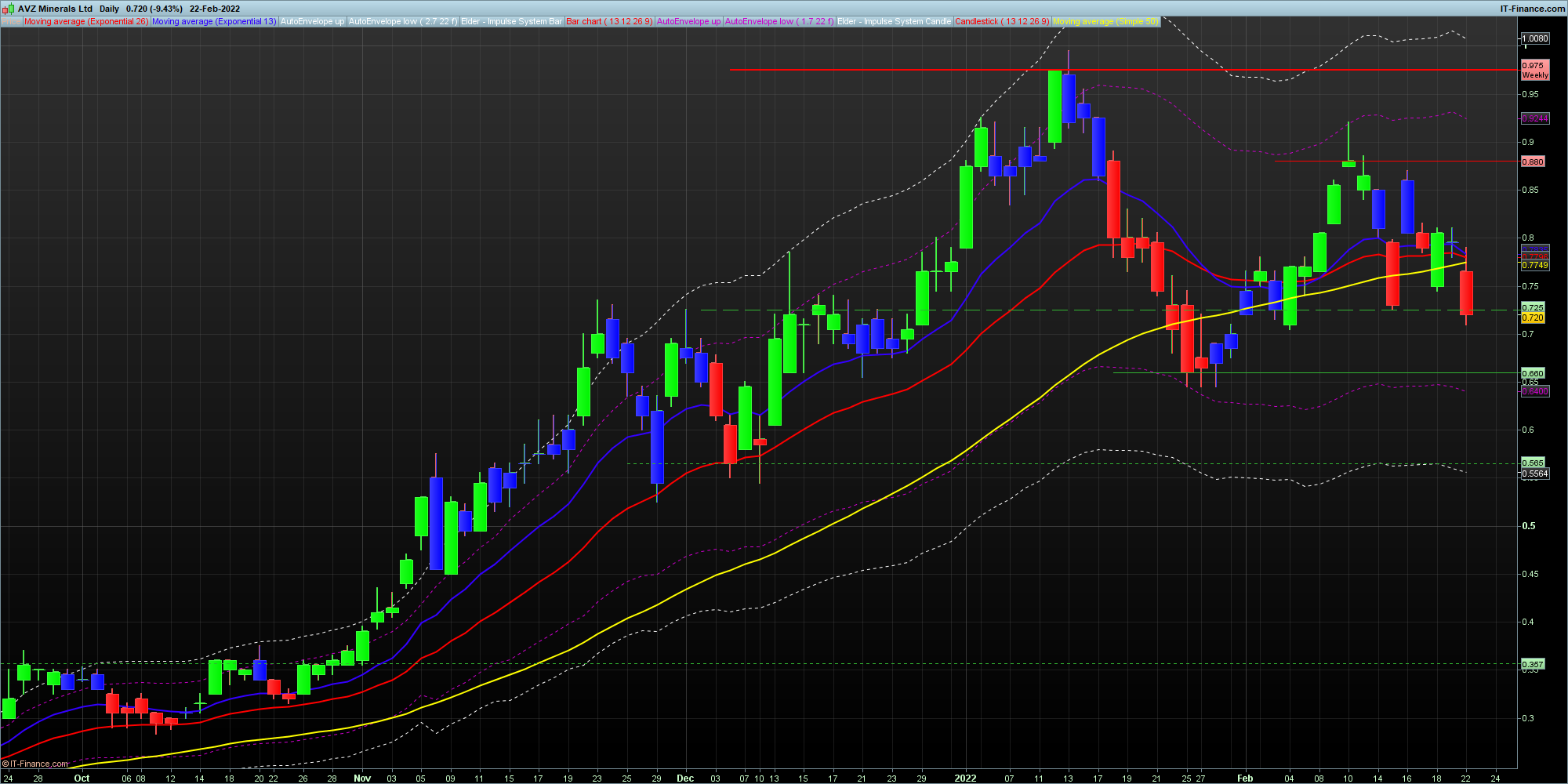The height and width of the screenshot is (784, 1568).
Task: Click the green 0.725 level price tag
Action: click(x=1533, y=307)
